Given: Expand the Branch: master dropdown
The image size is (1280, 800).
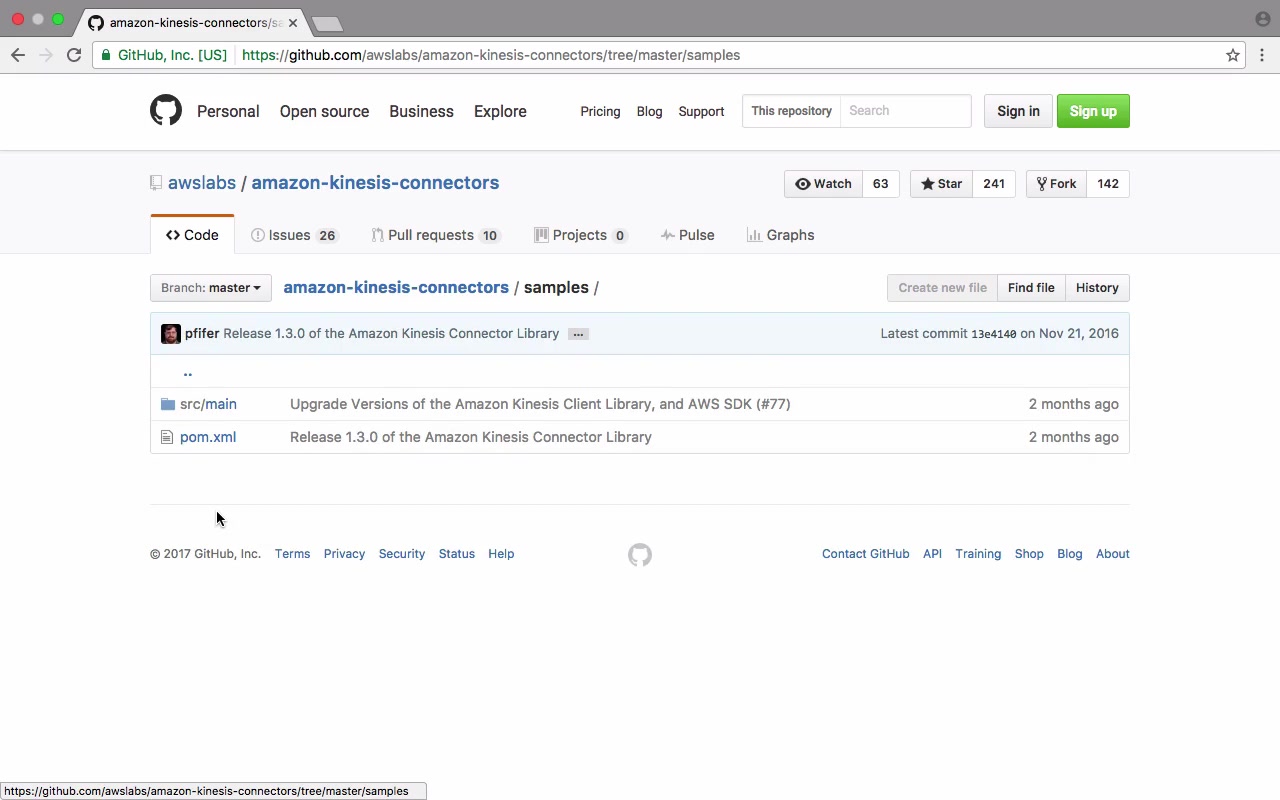Looking at the screenshot, I should 210,288.
